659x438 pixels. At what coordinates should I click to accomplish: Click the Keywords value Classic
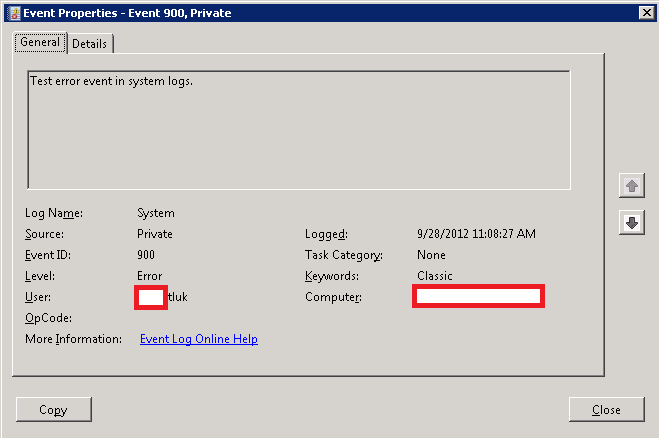[x=435, y=276]
